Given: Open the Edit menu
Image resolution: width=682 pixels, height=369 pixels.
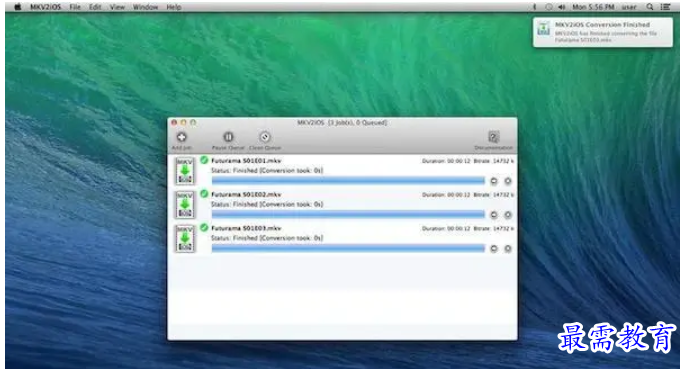Looking at the screenshot, I should coord(95,7).
